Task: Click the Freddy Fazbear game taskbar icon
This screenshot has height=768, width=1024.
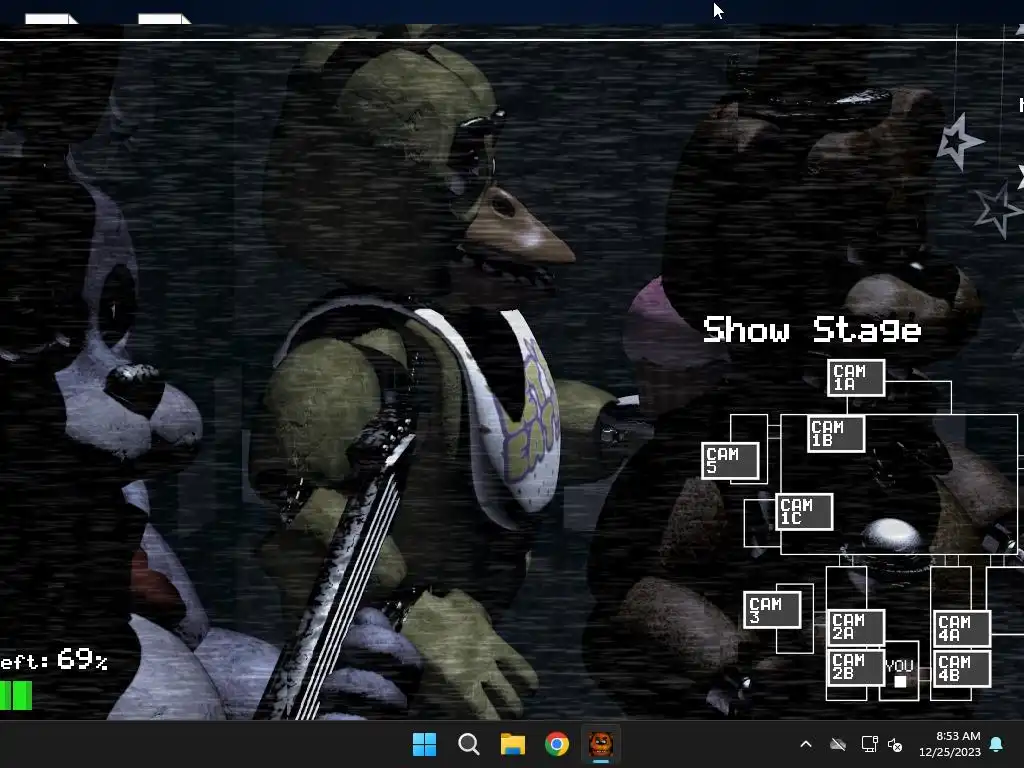Action: click(601, 744)
